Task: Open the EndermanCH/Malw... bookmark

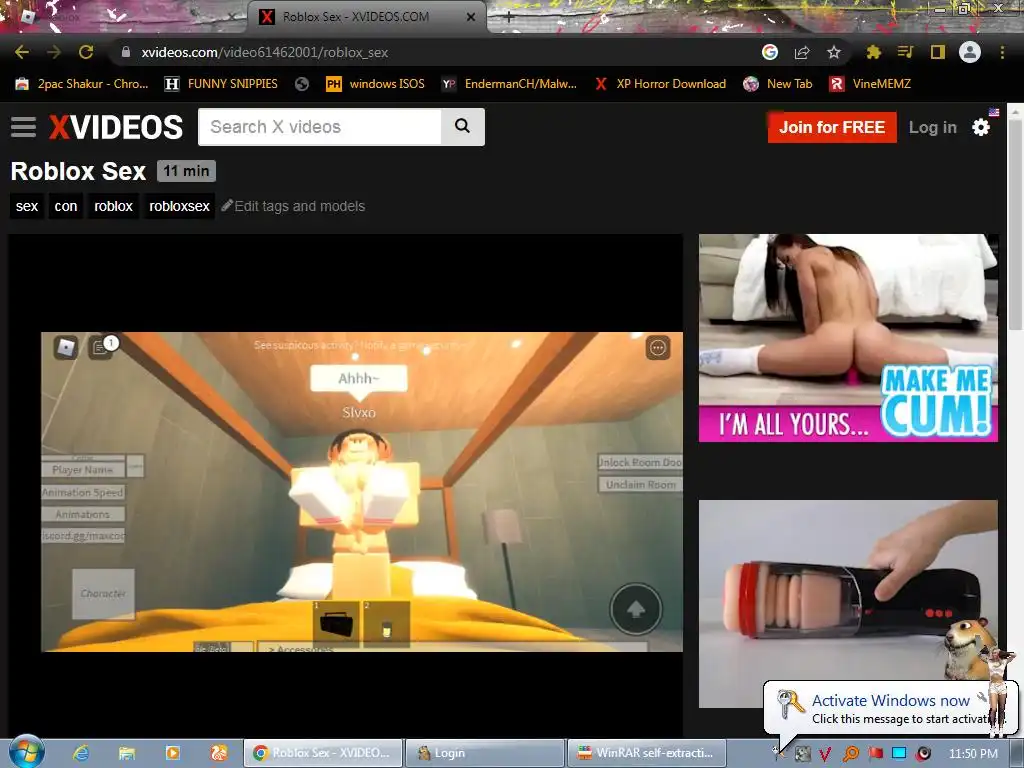Action: point(509,84)
